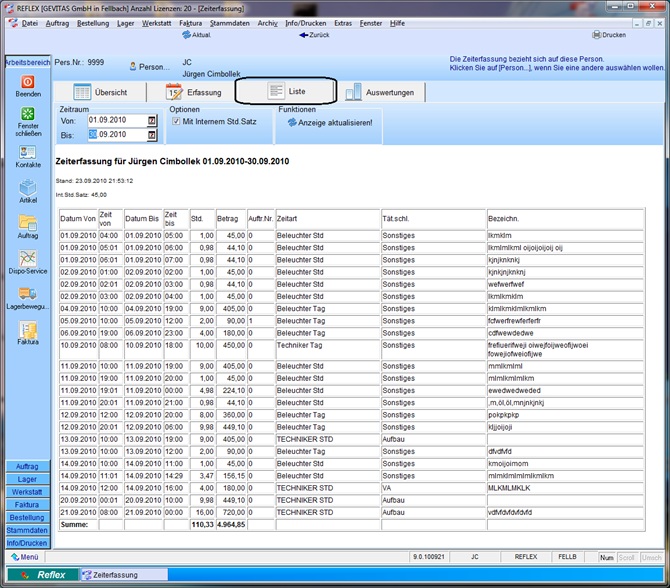Switch to the Auswertungen tab
The height and width of the screenshot is (588, 670).
[x=380, y=92]
